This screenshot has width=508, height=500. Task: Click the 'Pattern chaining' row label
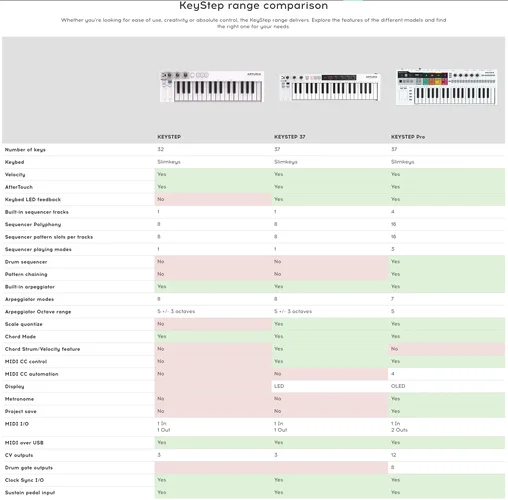coord(26,274)
